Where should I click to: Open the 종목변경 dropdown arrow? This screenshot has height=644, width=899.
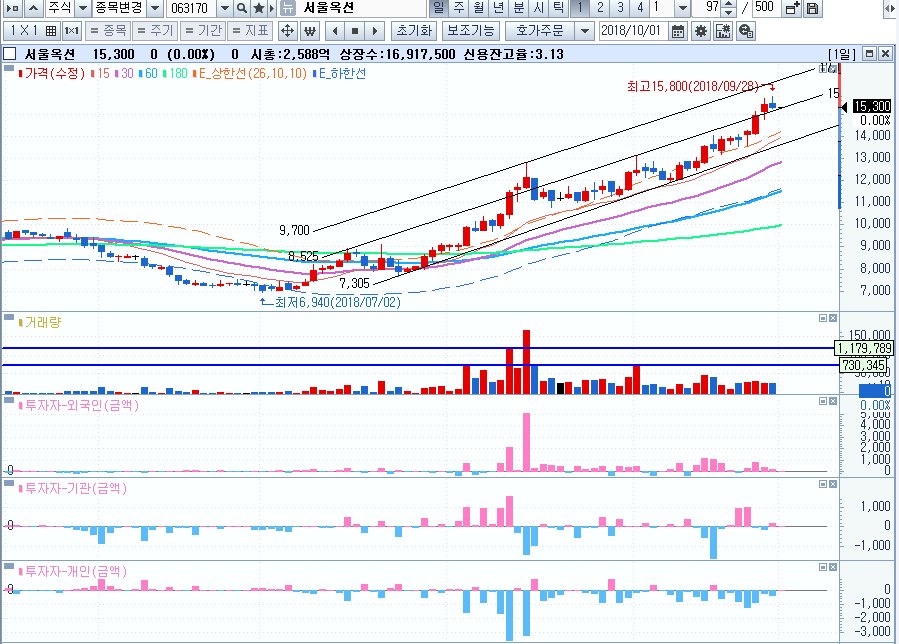click(x=155, y=8)
